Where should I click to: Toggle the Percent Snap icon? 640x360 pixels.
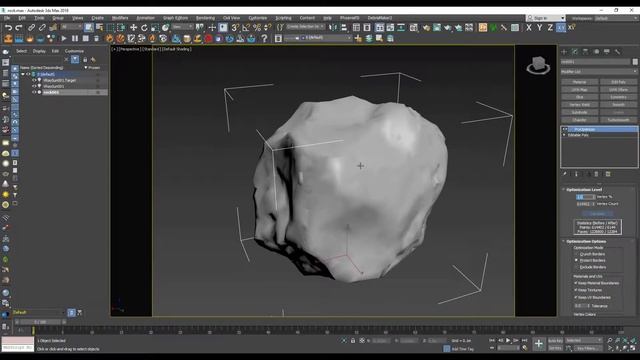257,27
